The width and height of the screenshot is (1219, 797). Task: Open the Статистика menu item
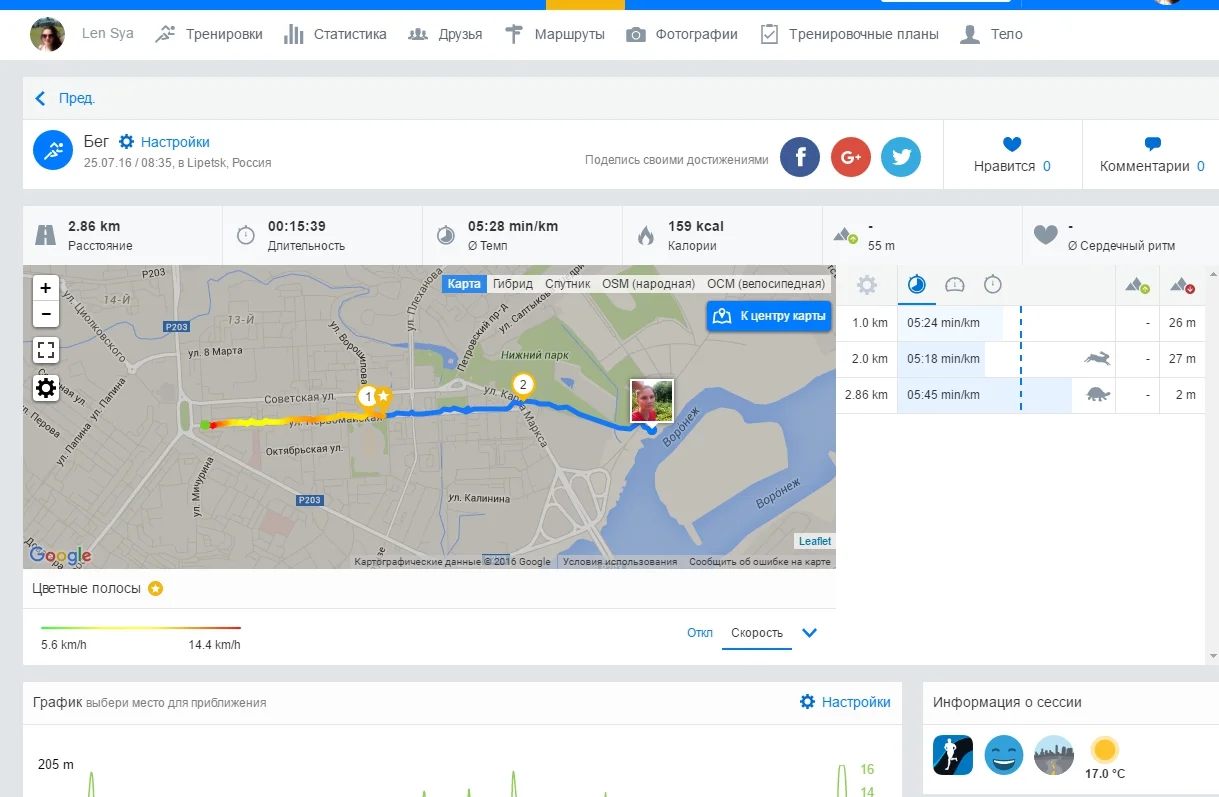click(x=335, y=34)
